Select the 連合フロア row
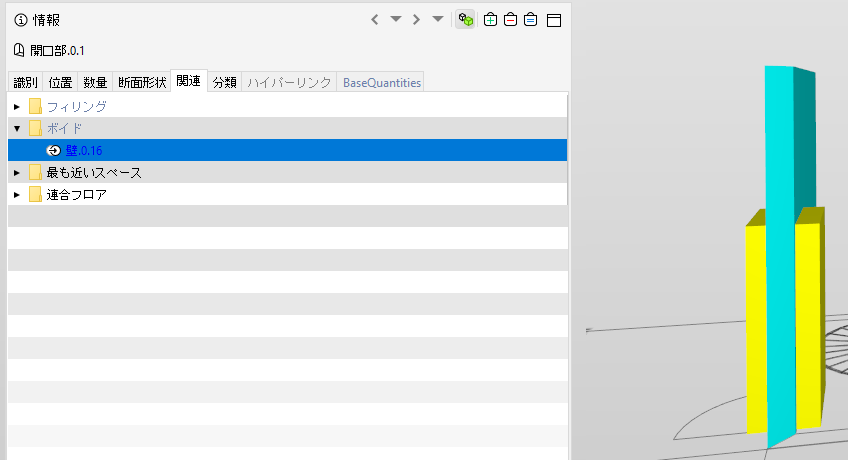848x460 pixels. click(287, 194)
